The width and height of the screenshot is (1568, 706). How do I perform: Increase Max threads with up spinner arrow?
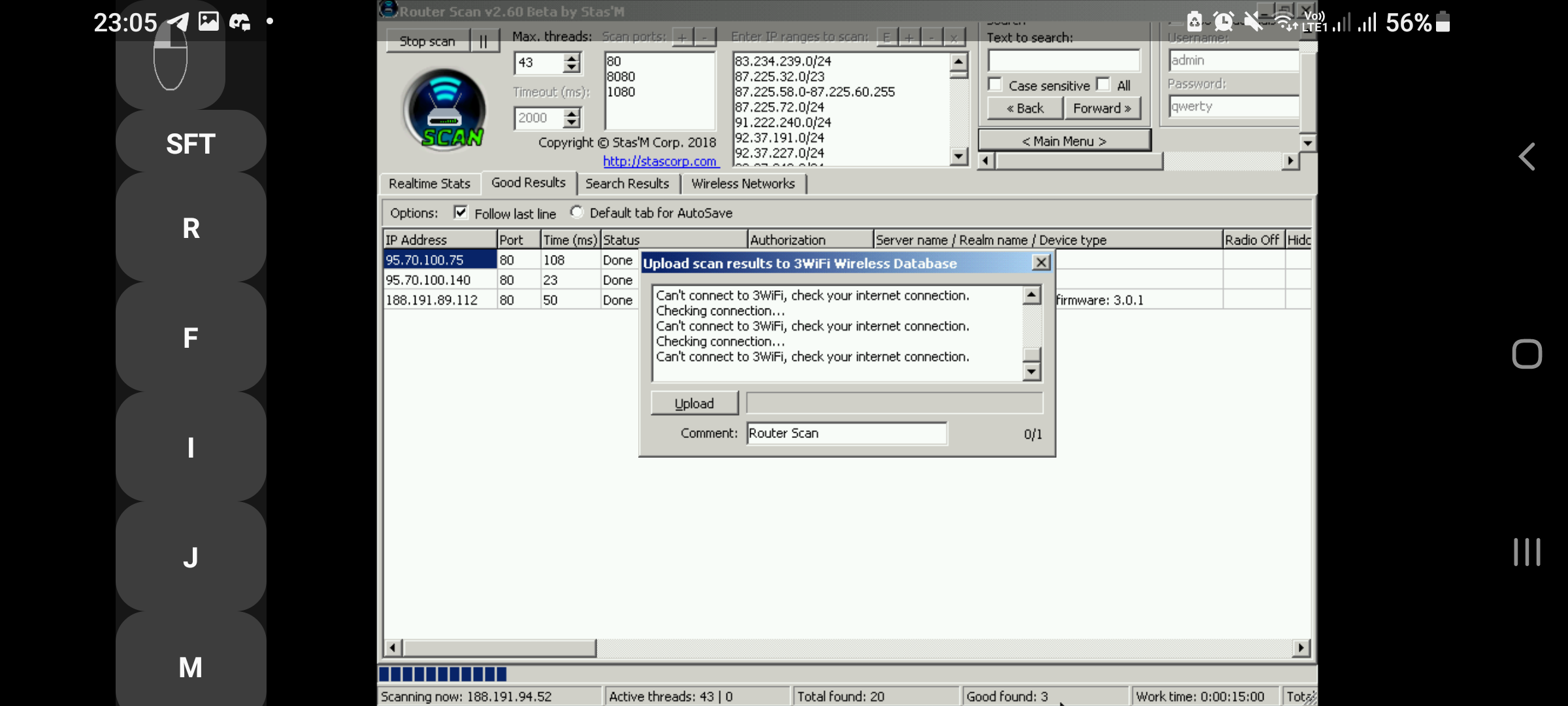point(572,58)
